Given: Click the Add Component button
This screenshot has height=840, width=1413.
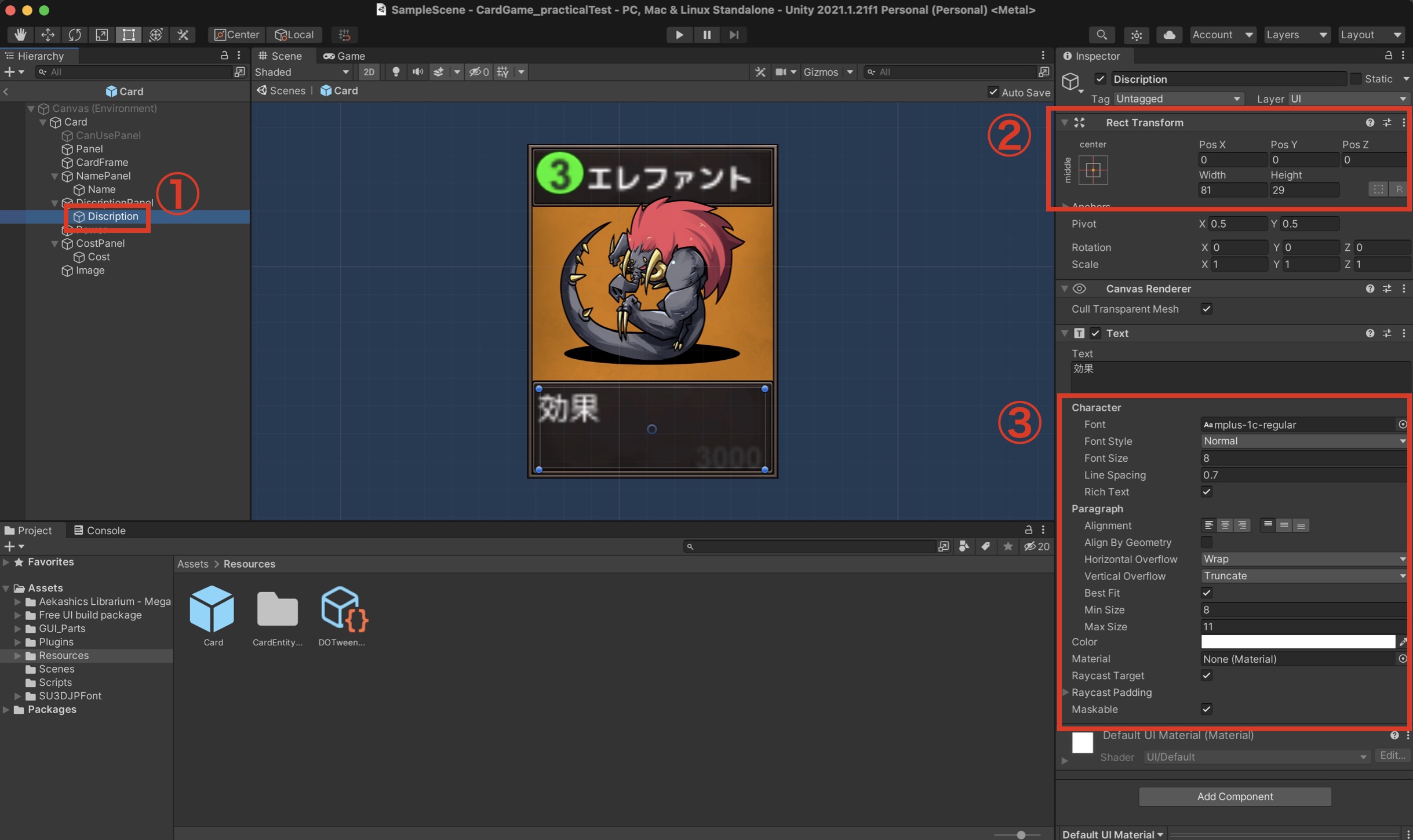Looking at the screenshot, I should (x=1234, y=797).
